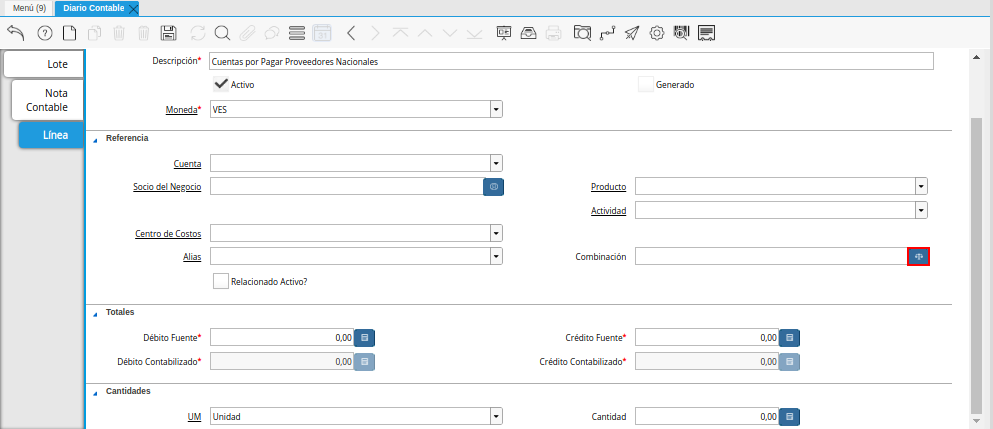Click the settings gear icon in the toolbar
Screen dimensions: 993x429
pyautogui.click(x=657, y=33)
